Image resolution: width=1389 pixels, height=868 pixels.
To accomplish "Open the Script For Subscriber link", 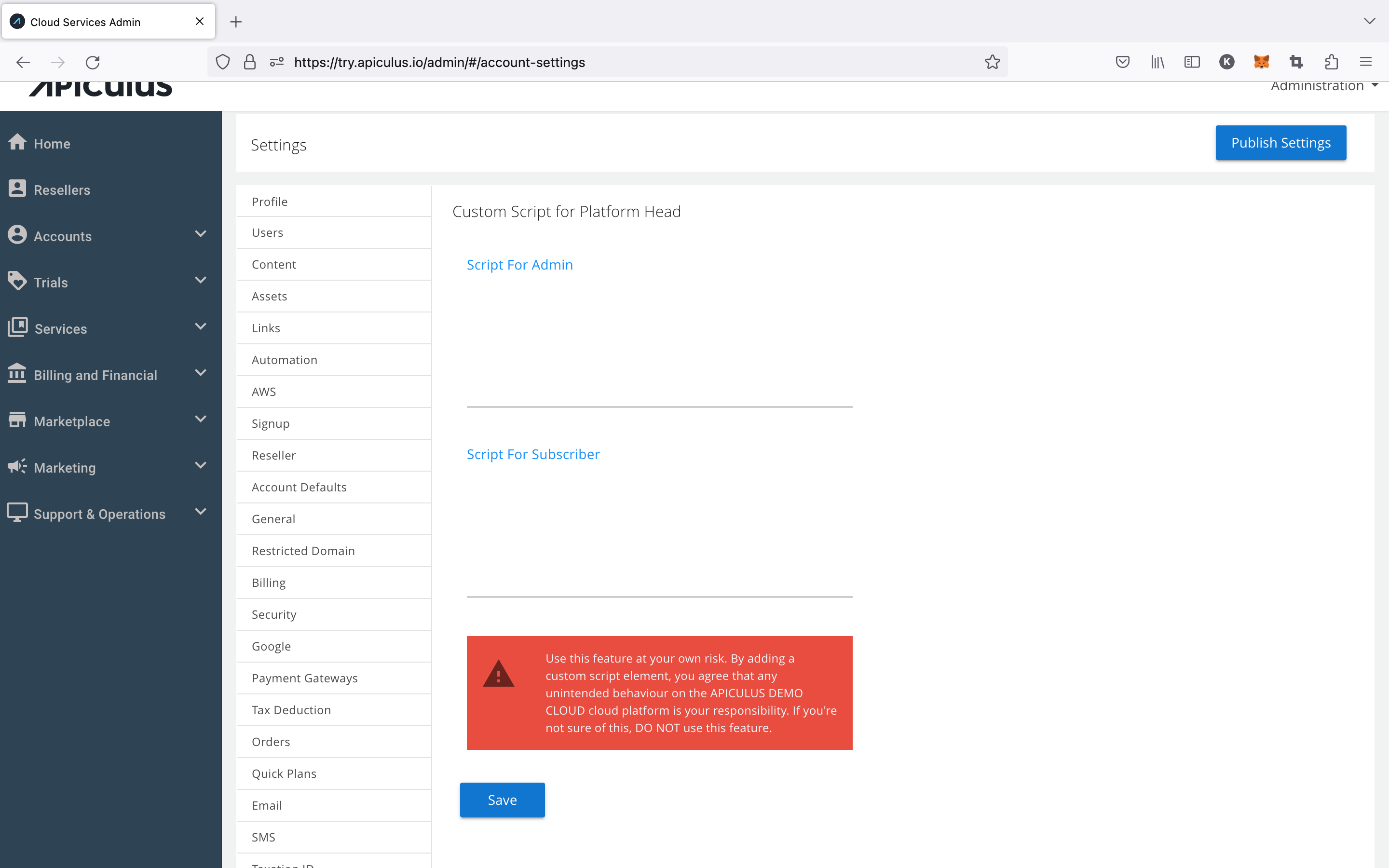I will pos(532,453).
